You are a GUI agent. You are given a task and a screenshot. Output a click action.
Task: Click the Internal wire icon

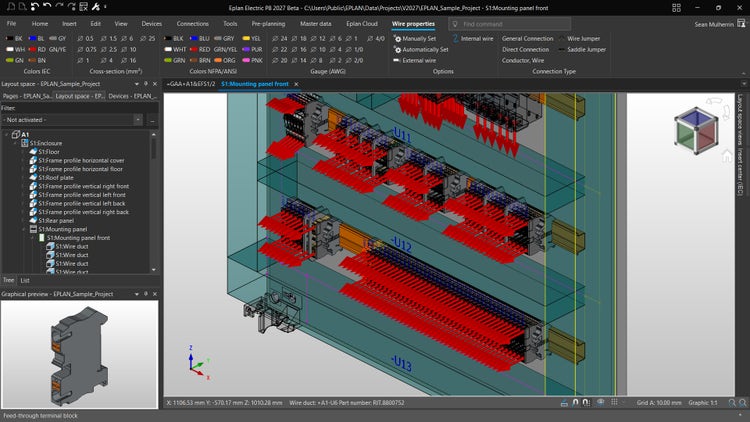pyautogui.click(x=455, y=38)
